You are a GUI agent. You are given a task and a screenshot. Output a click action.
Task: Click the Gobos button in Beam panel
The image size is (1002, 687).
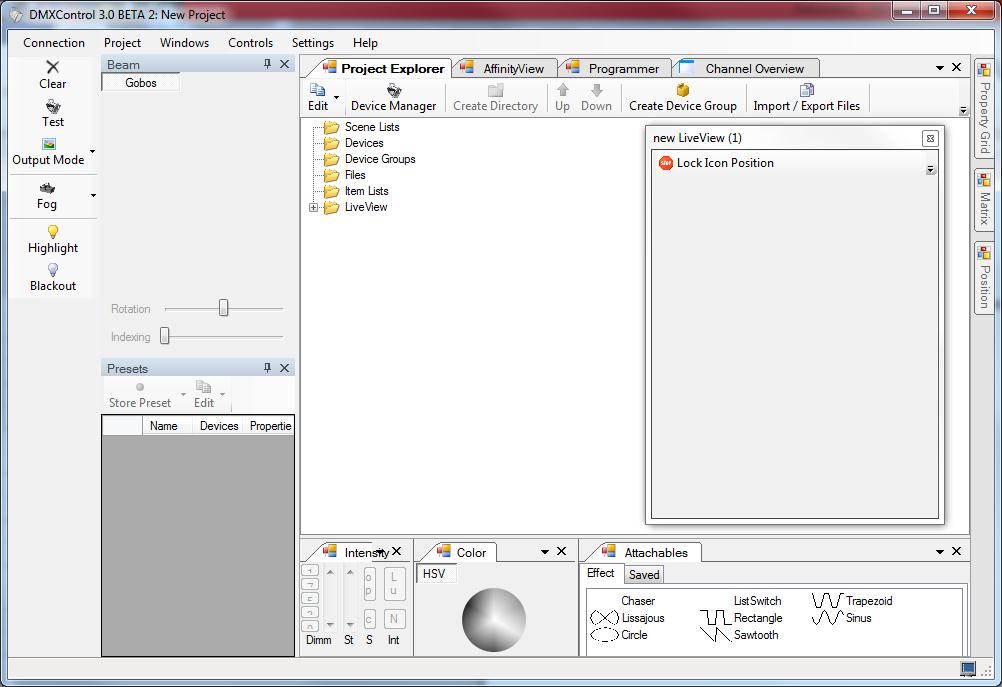point(141,83)
